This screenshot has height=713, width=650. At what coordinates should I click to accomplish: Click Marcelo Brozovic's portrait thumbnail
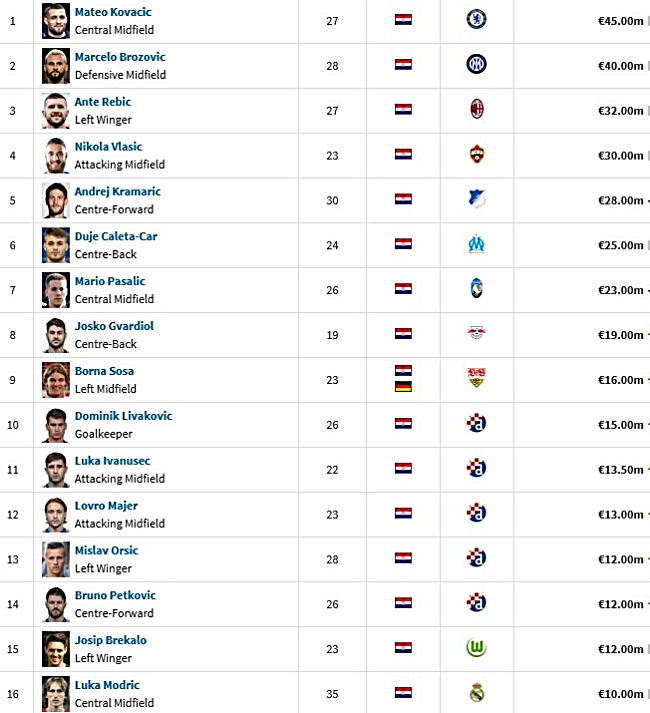(56, 66)
